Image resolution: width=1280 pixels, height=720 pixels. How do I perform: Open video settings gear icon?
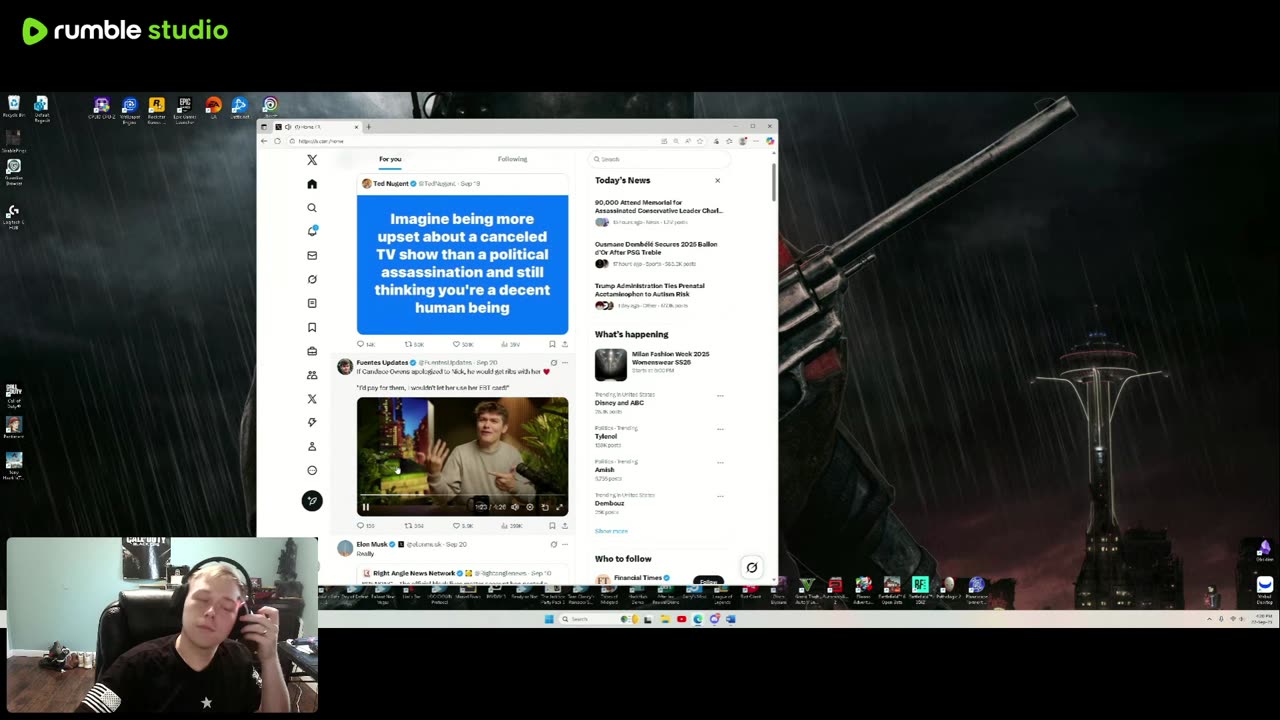tap(530, 507)
